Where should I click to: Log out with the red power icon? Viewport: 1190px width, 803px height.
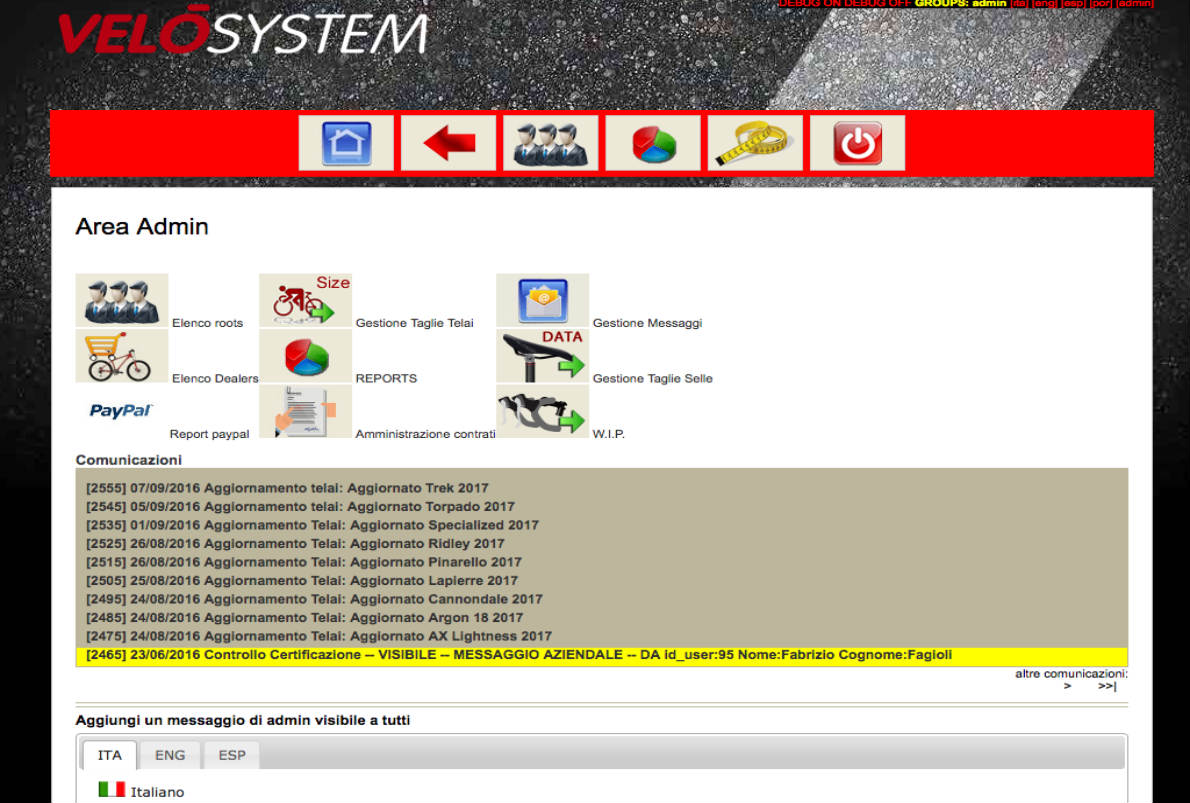point(858,143)
